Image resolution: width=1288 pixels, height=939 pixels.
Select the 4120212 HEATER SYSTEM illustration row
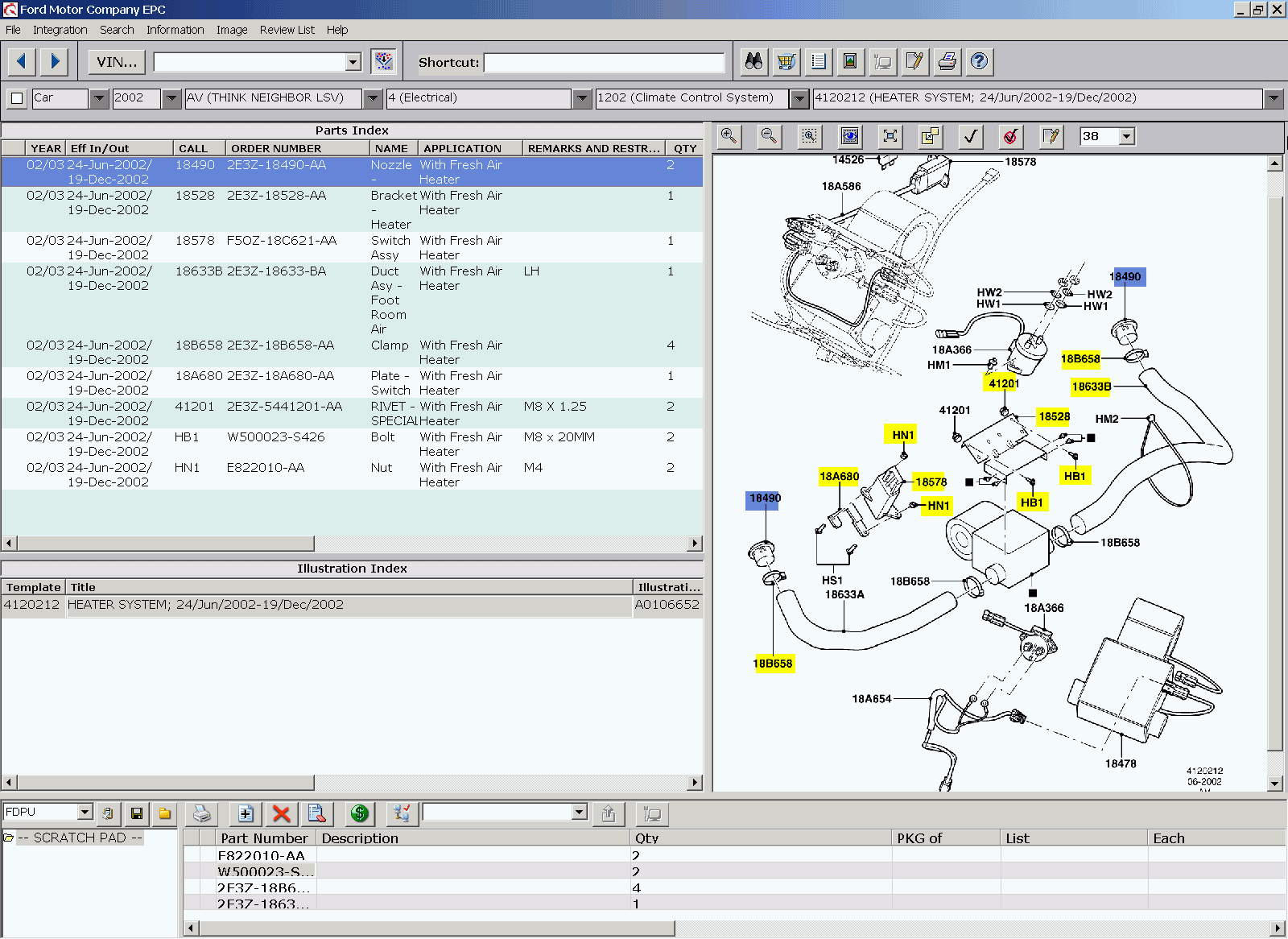[x=352, y=605]
